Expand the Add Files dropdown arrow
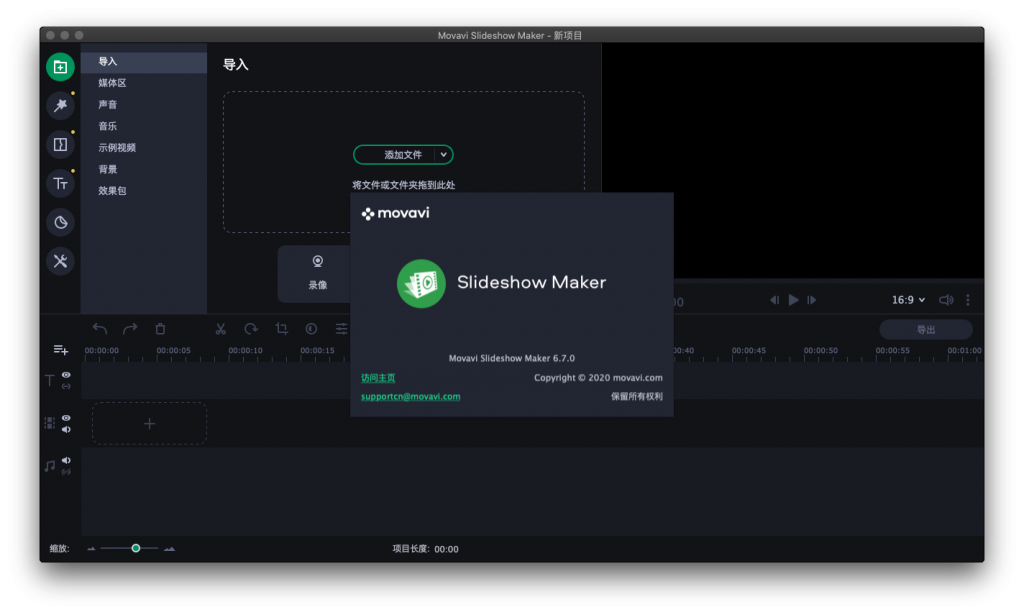 (443, 155)
